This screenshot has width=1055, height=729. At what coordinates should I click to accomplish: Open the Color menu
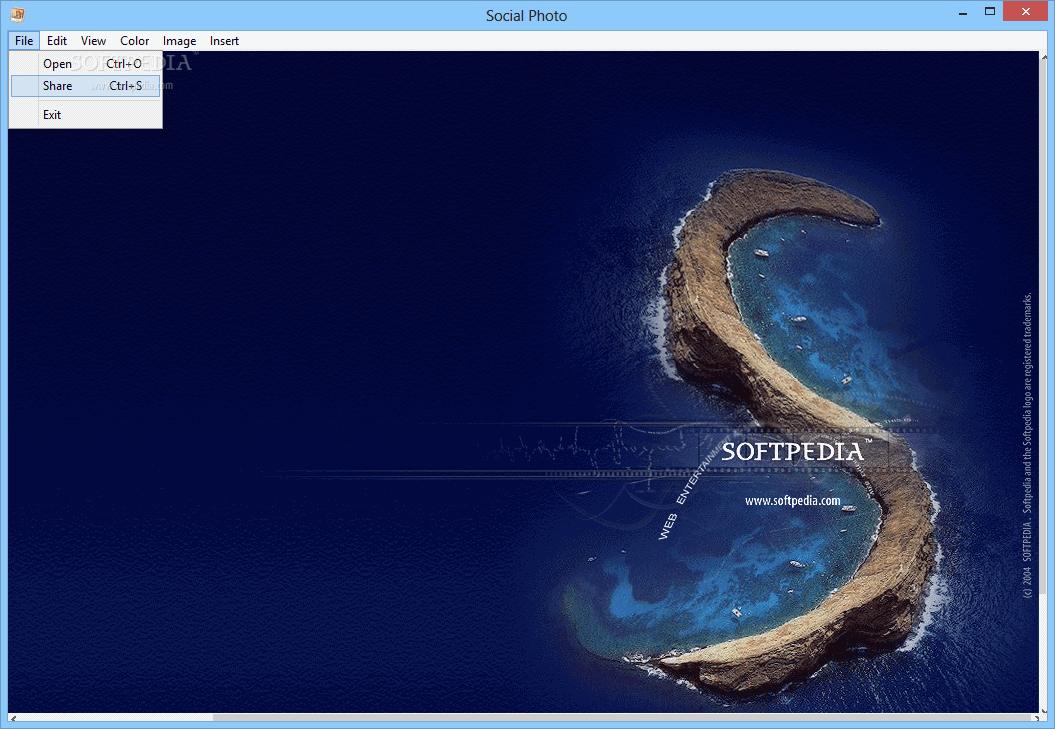(135, 41)
